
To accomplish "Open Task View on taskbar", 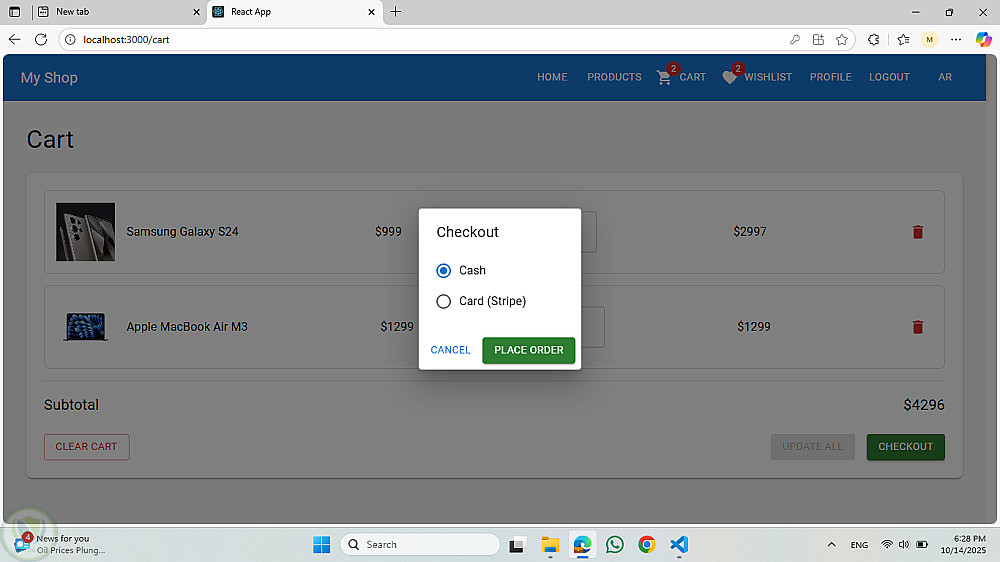I will pyautogui.click(x=516, y=545).
